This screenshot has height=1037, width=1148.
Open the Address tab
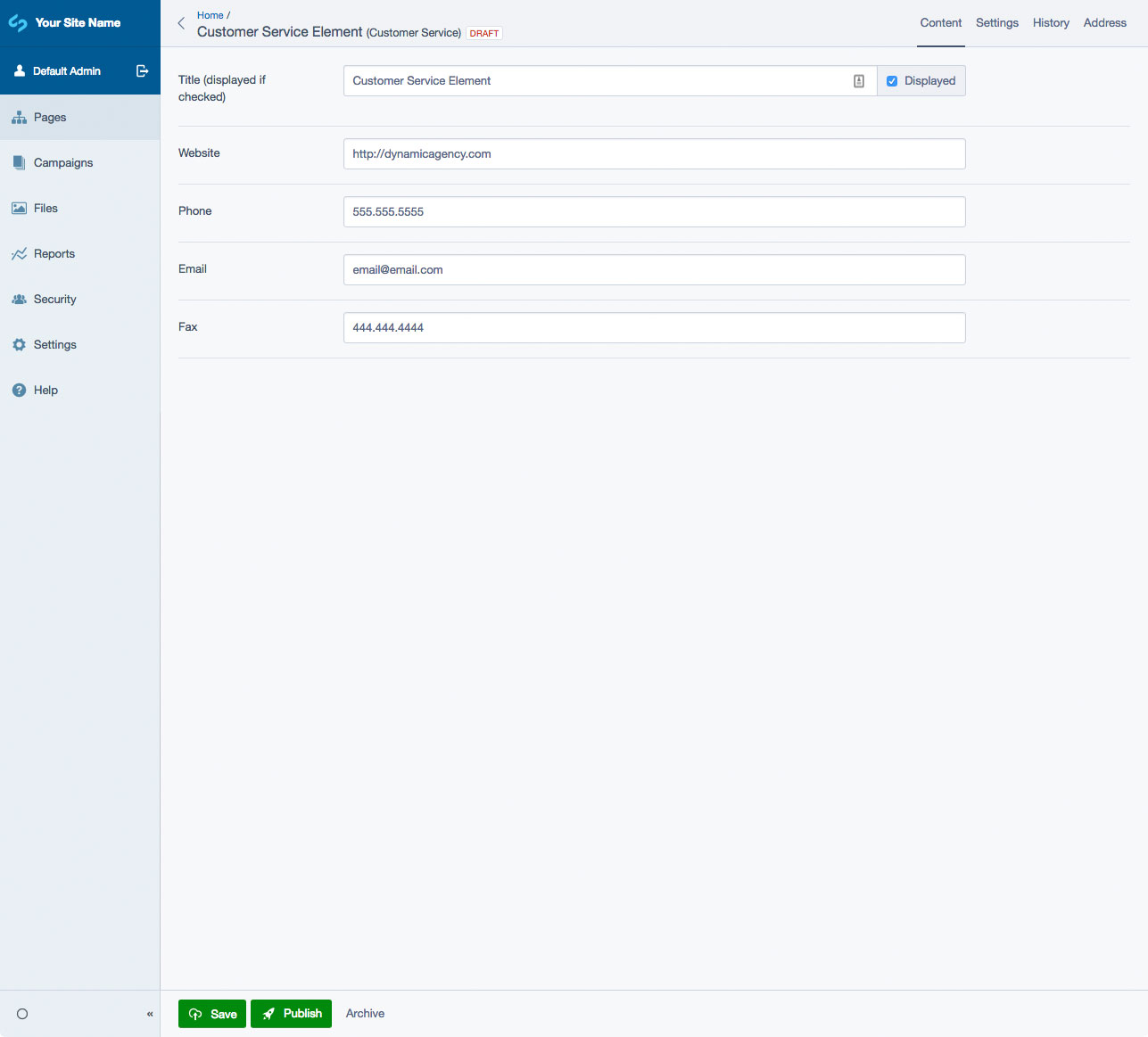1105,23
